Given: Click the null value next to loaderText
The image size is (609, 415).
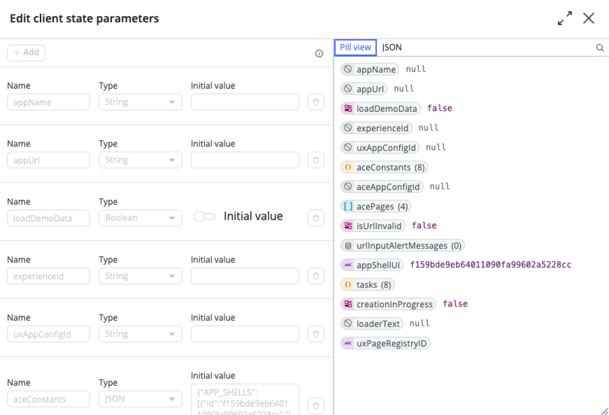Looking at the screenshot, I should (419, 323).
